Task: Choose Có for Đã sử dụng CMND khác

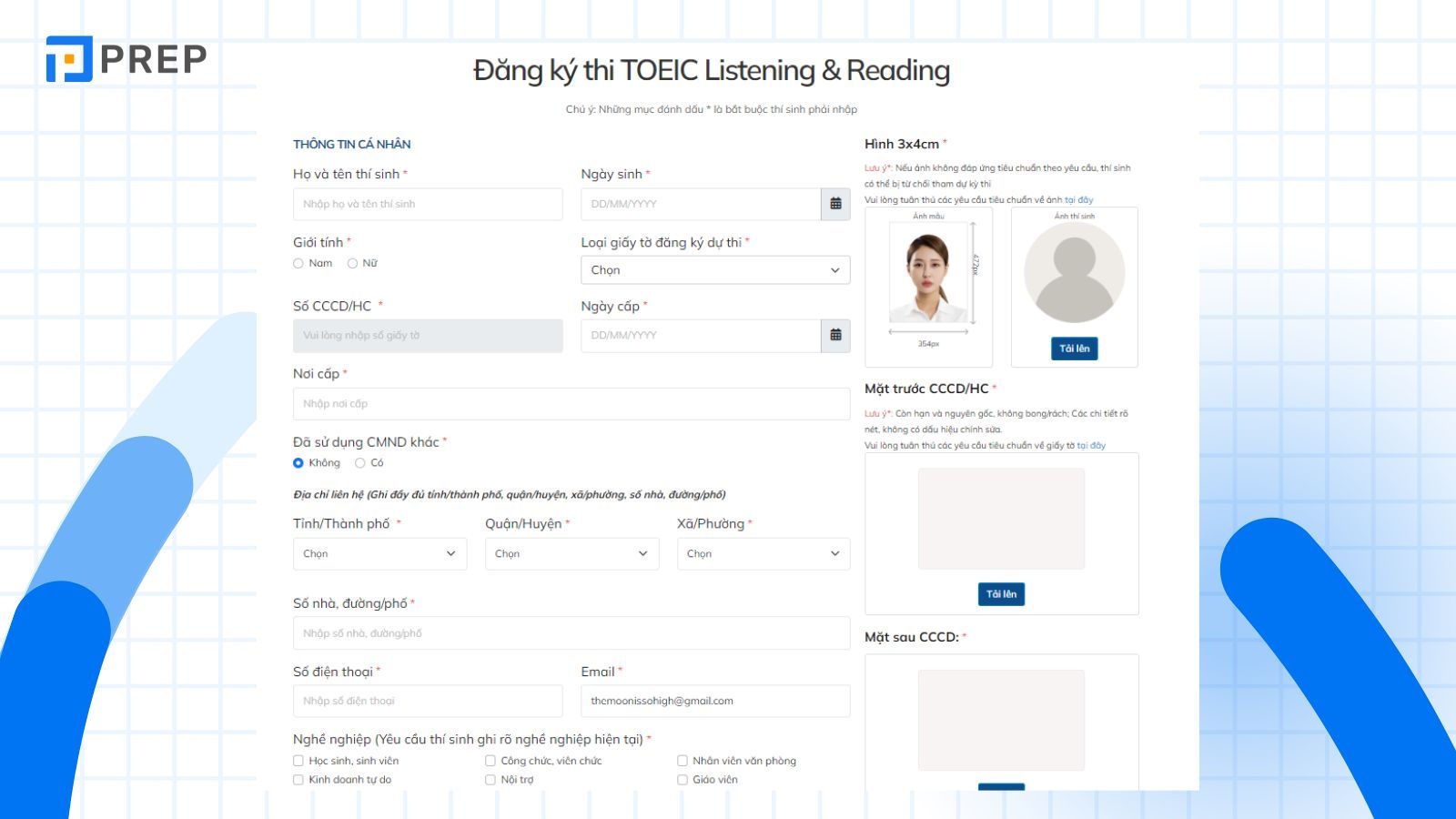Action: pyautogui.click(x=360, y=463)
